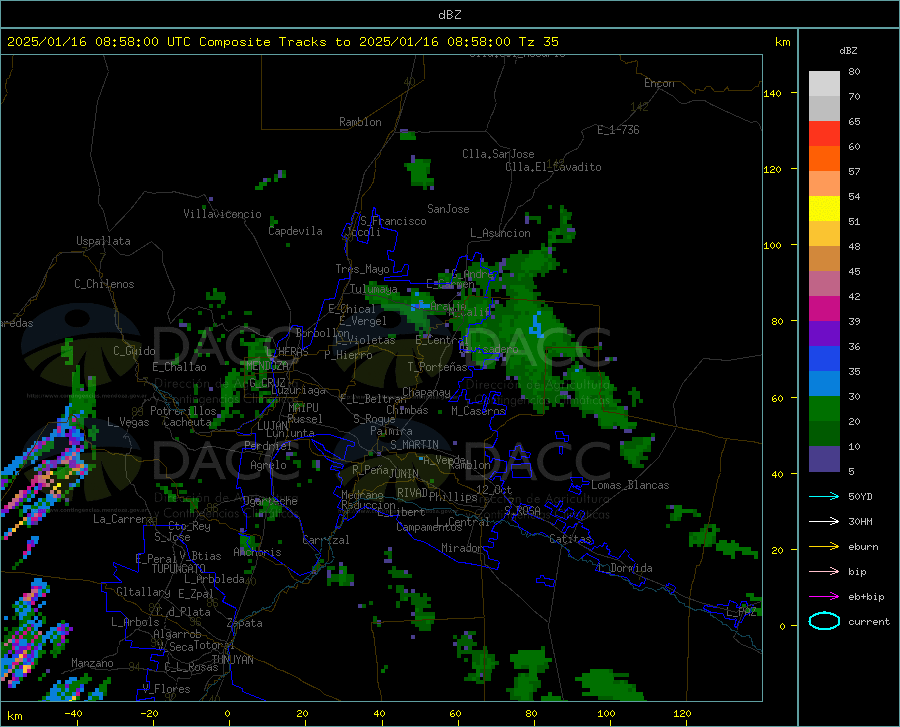Click the RIVAD label
The height and width of the screenshot is (727, 900).
412,493
